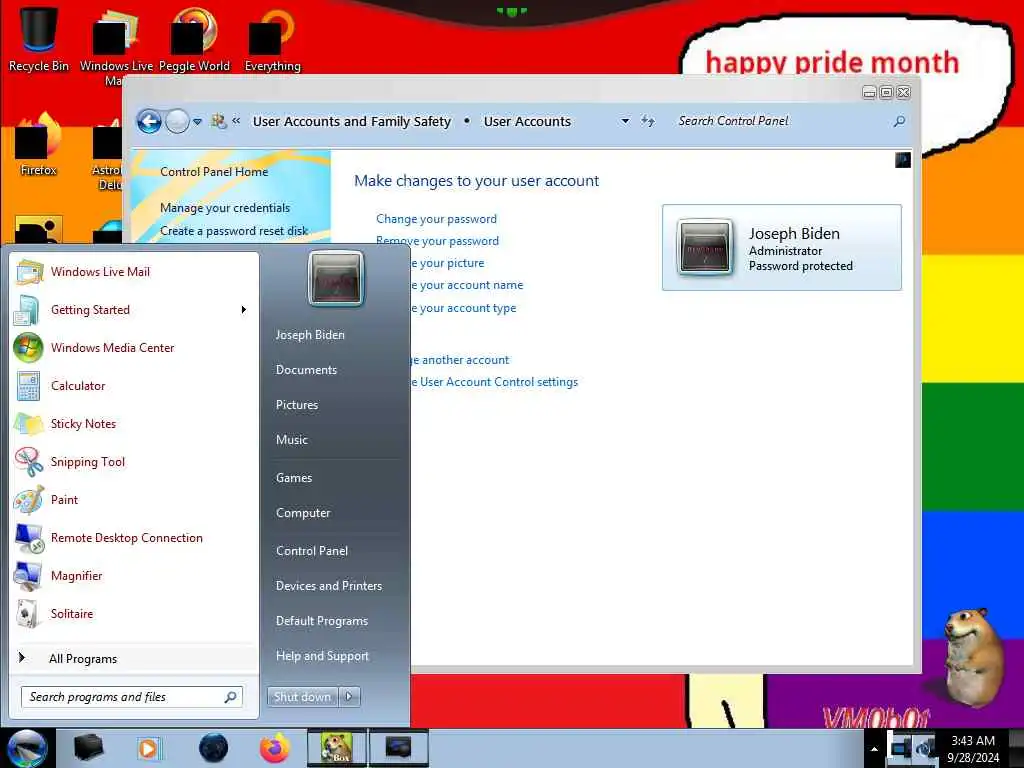Click the disabled forward navigation button
1024x768 pixels.
tap(177, 121)
